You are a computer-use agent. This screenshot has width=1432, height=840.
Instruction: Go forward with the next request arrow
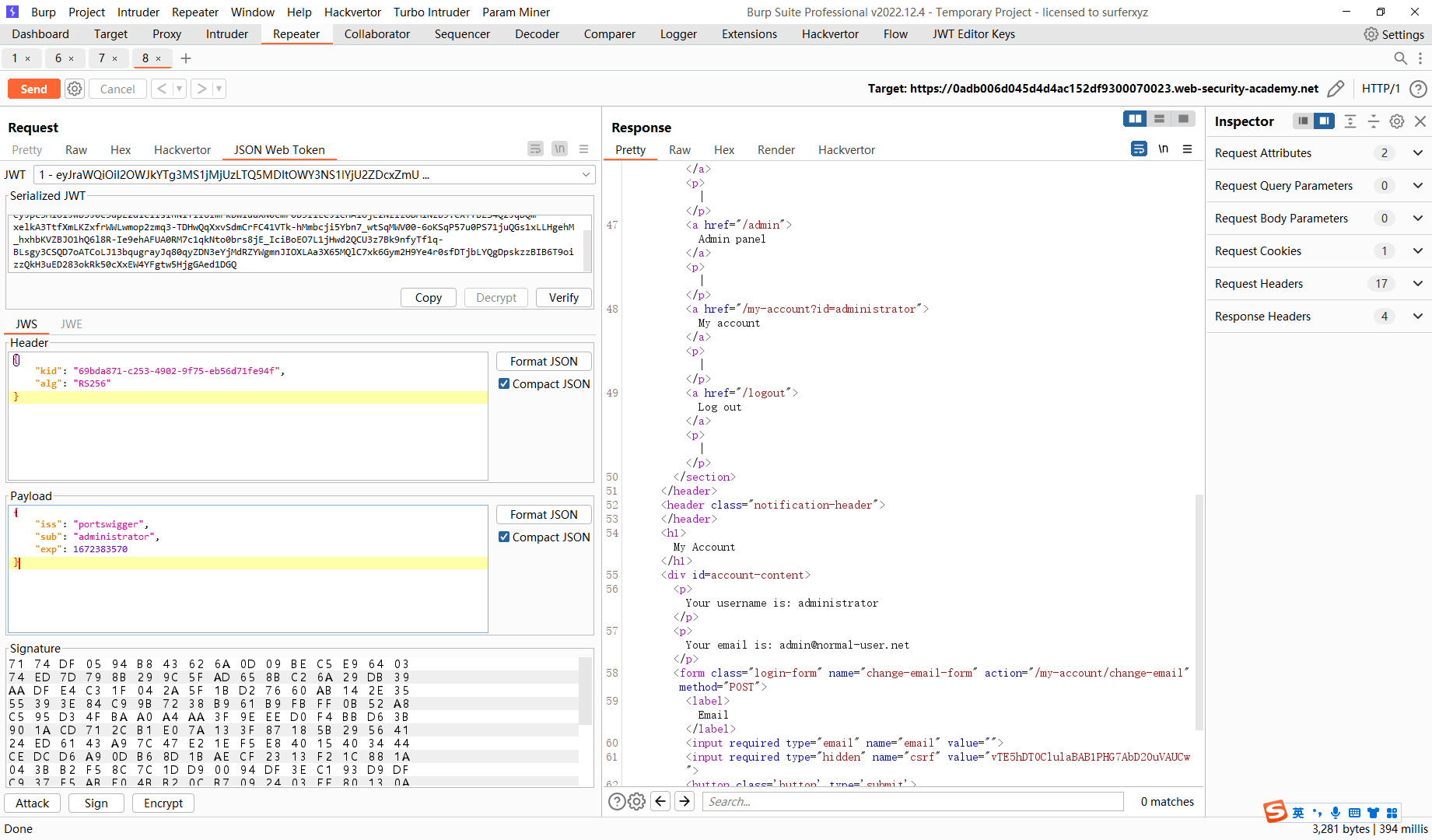pyautogui.click(x=201, y=89)
